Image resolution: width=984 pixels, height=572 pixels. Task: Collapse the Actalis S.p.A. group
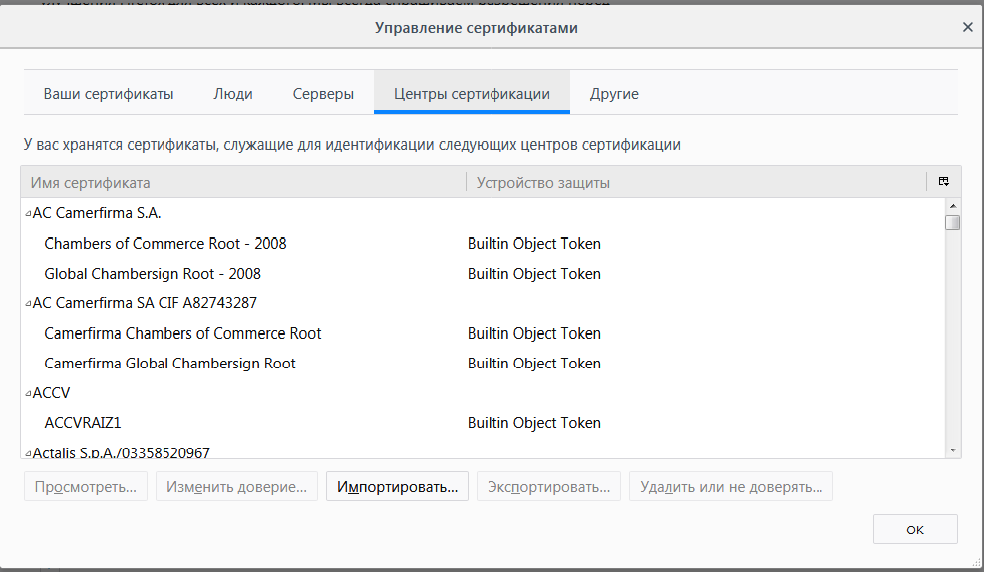click(x=27, y=454)
